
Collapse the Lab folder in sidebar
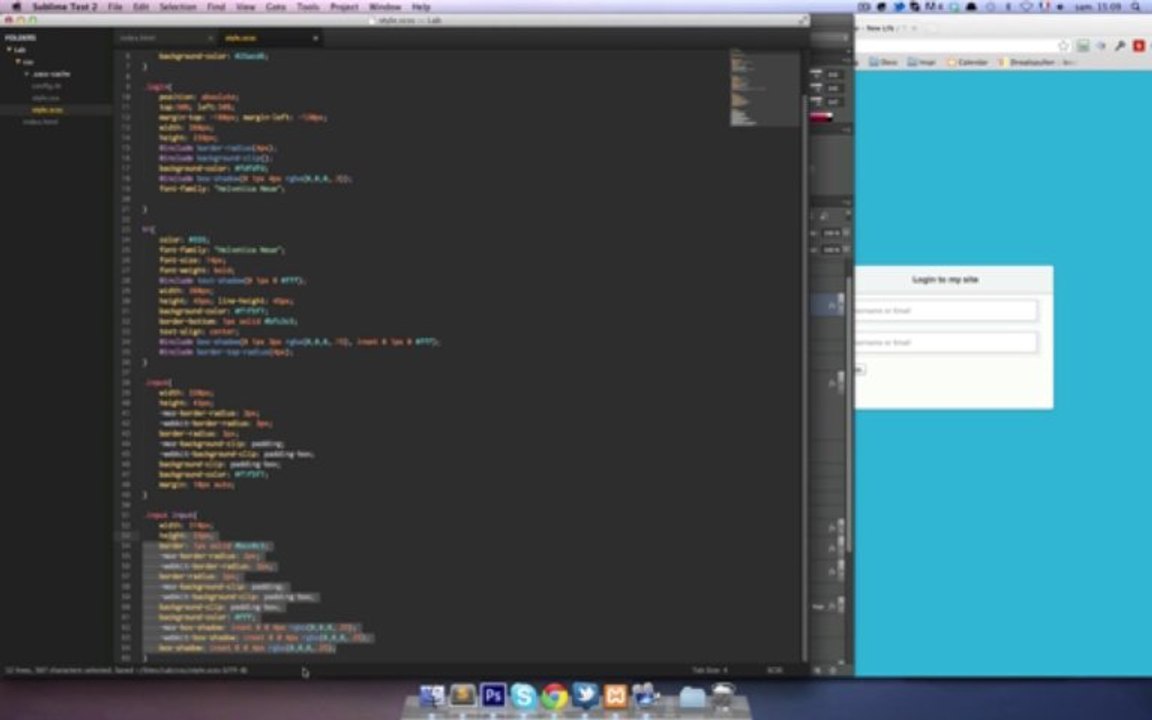click(x=10, y=50)
